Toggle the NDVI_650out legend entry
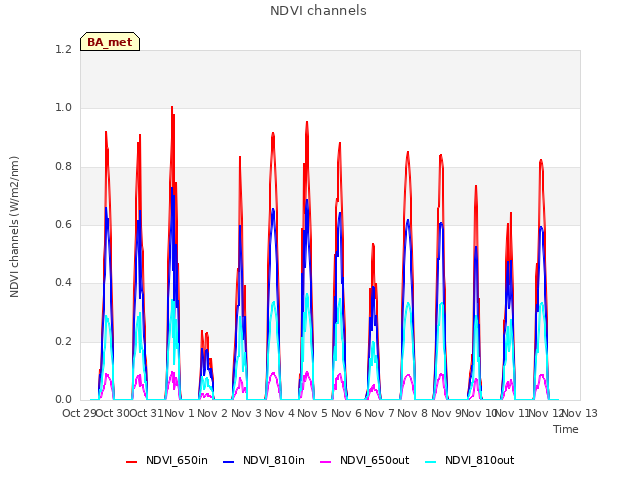The image size is (640, 480). tap(364, 461)
